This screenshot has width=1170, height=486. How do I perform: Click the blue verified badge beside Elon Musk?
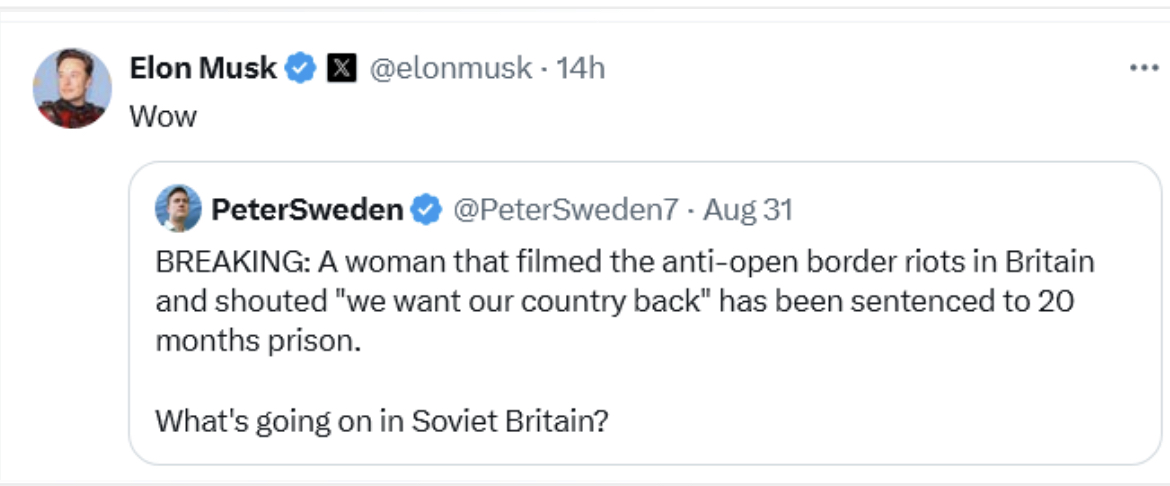coord(301,69)
